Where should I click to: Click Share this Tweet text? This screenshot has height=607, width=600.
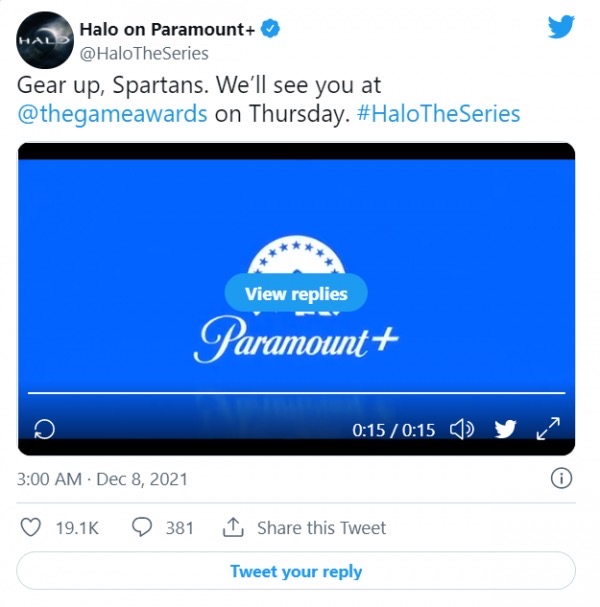[x=322, y=528]
